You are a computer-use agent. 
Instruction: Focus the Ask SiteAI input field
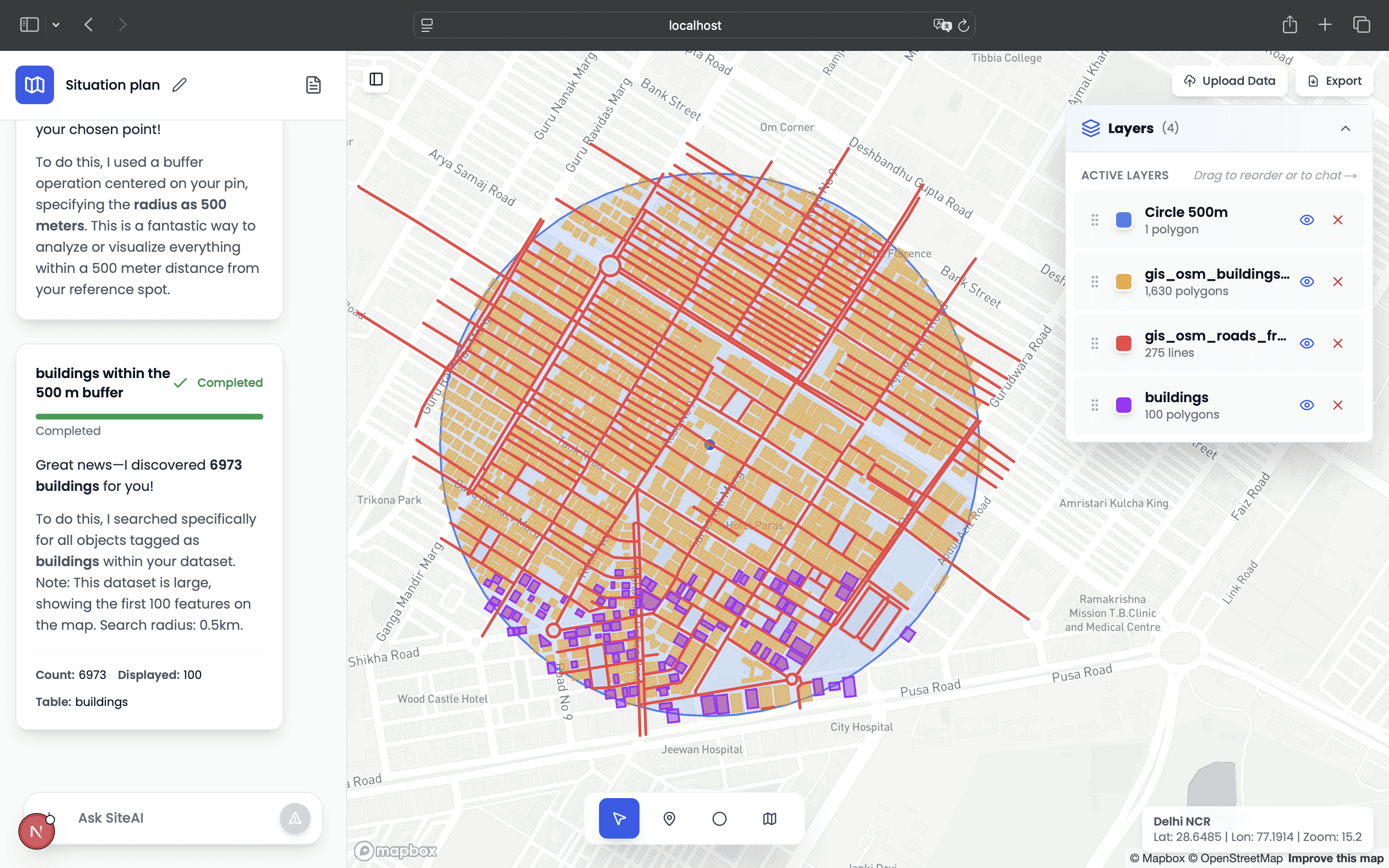point(173,818)
